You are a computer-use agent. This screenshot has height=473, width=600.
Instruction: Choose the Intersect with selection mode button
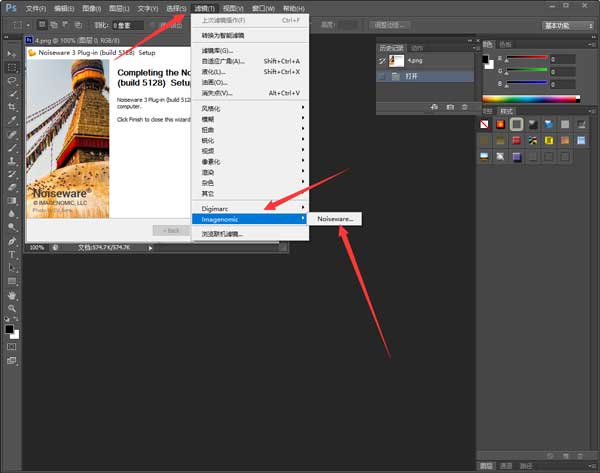(78, 25)
